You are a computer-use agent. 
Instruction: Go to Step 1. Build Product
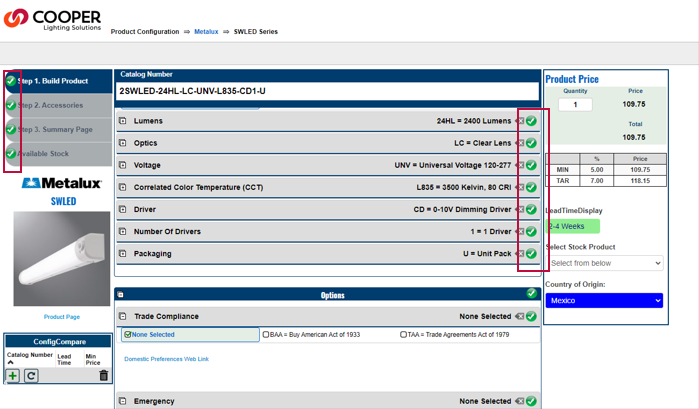[x=58, y=81]
